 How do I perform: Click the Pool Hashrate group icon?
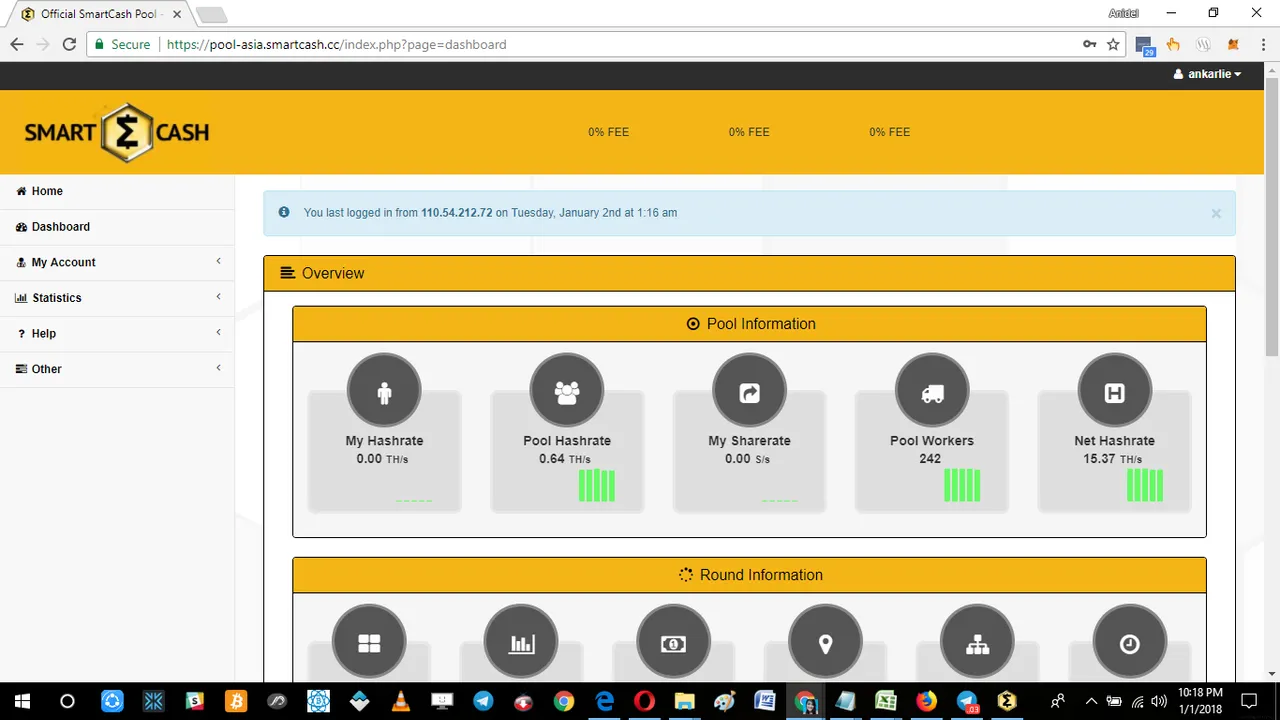tap(567, 390)
